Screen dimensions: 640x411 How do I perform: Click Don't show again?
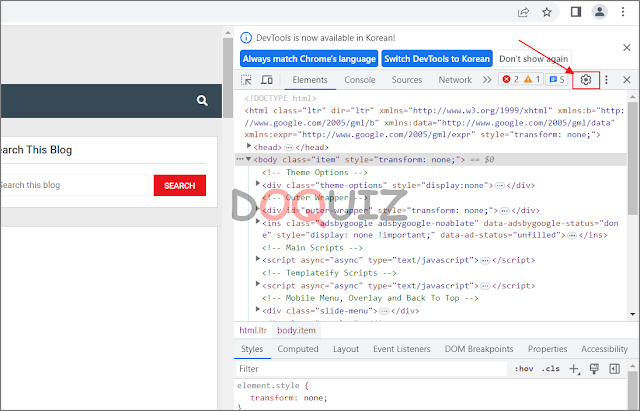coord(533,59)
